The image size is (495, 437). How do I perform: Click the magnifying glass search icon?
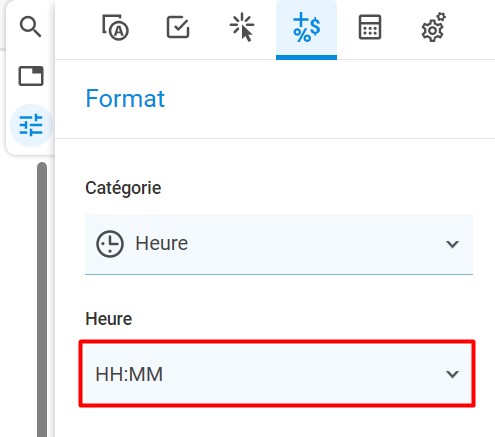coord(30,27)
